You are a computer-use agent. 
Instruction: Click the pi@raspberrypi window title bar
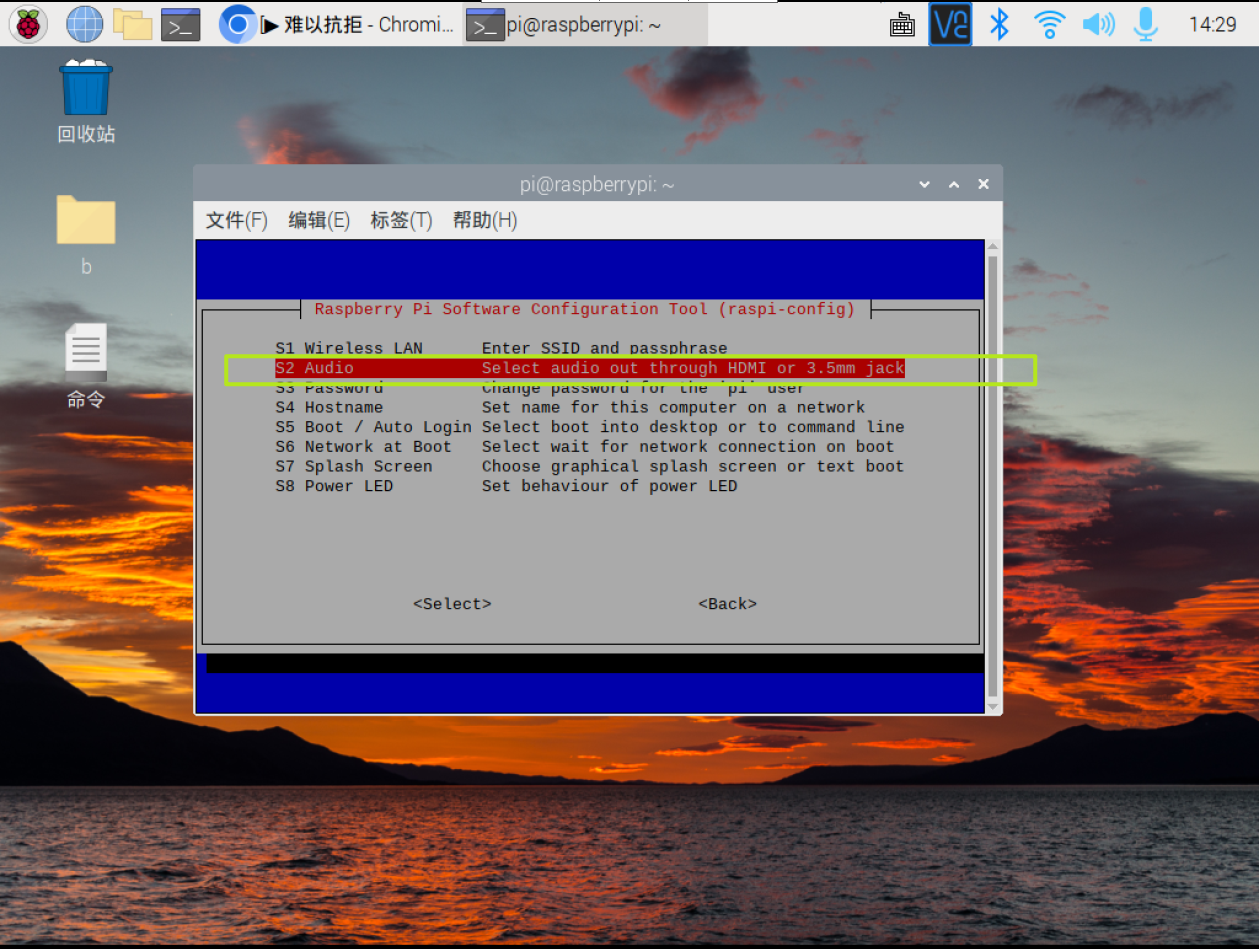[x=597, y=185]
